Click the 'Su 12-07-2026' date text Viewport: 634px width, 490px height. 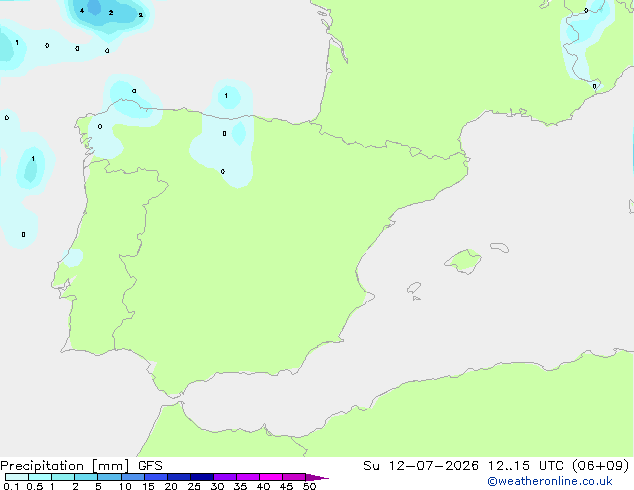421,466
